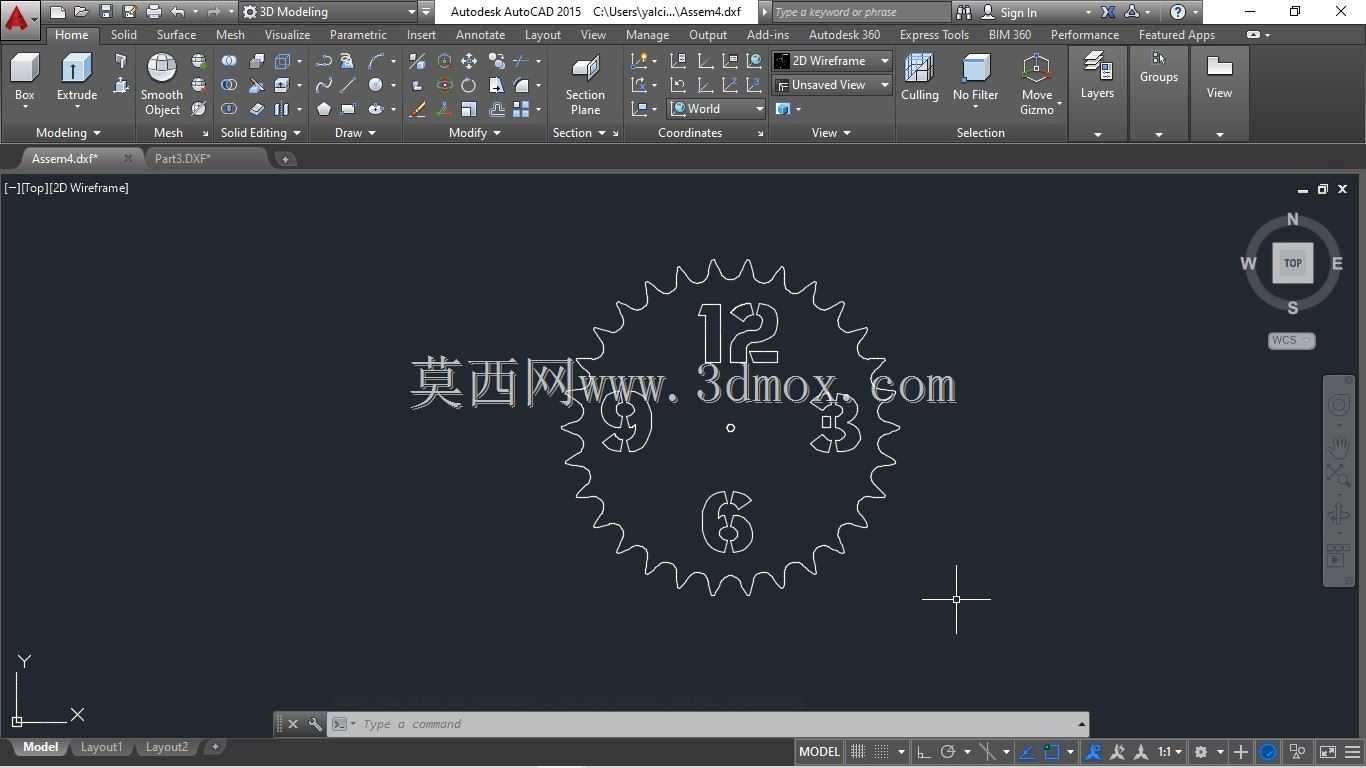Click the Undo arrow icon
The image size is (1366, 768).
click(177, 12)
